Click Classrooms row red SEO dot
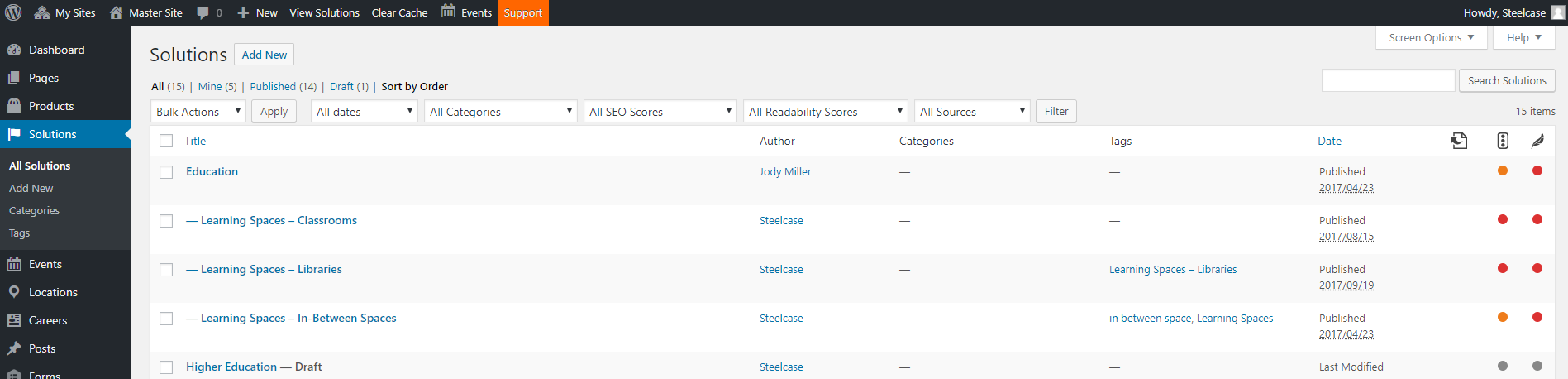This screenshot has height=379, width=1568. (x=1503, y=219)
